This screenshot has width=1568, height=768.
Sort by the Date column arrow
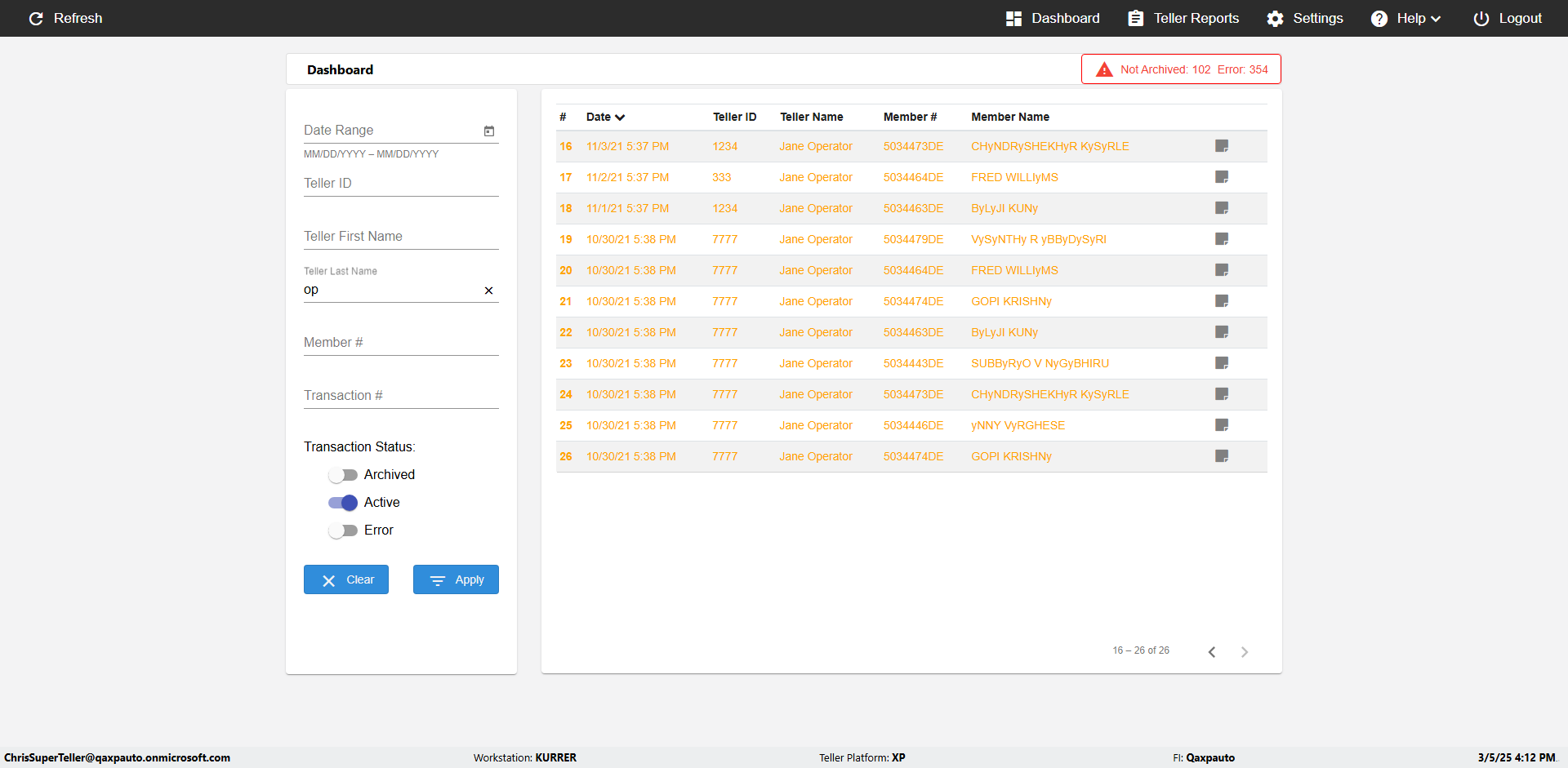[620, 118]
